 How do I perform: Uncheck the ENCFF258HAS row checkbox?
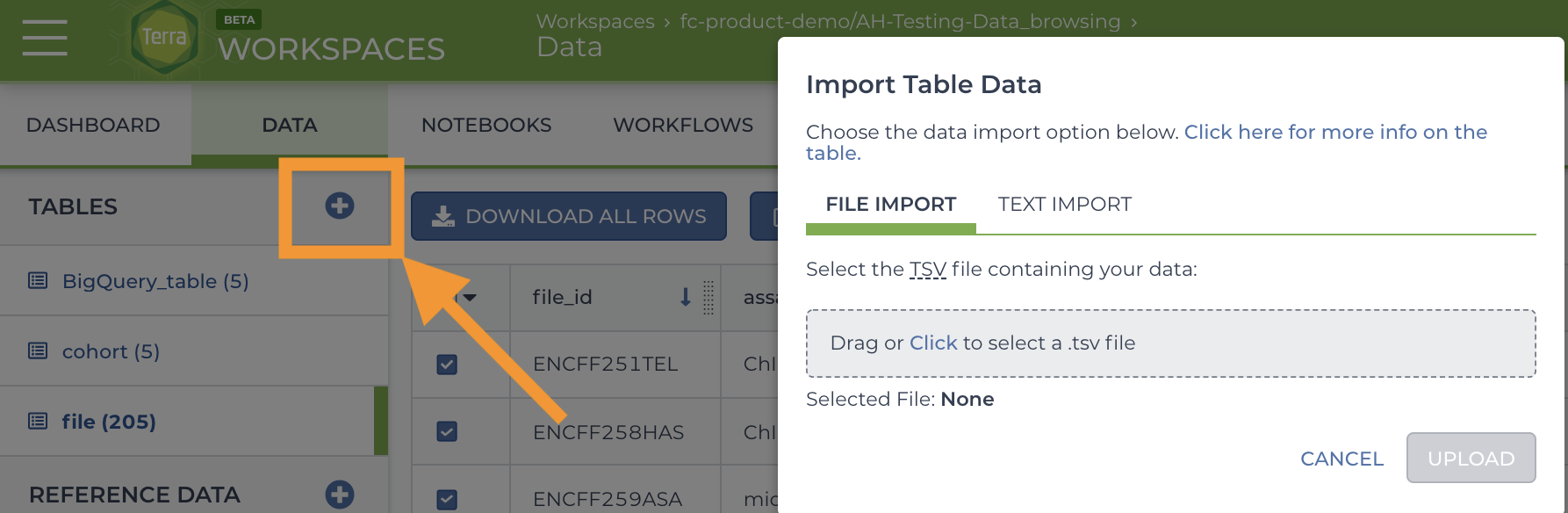click(x=447, y=431)
